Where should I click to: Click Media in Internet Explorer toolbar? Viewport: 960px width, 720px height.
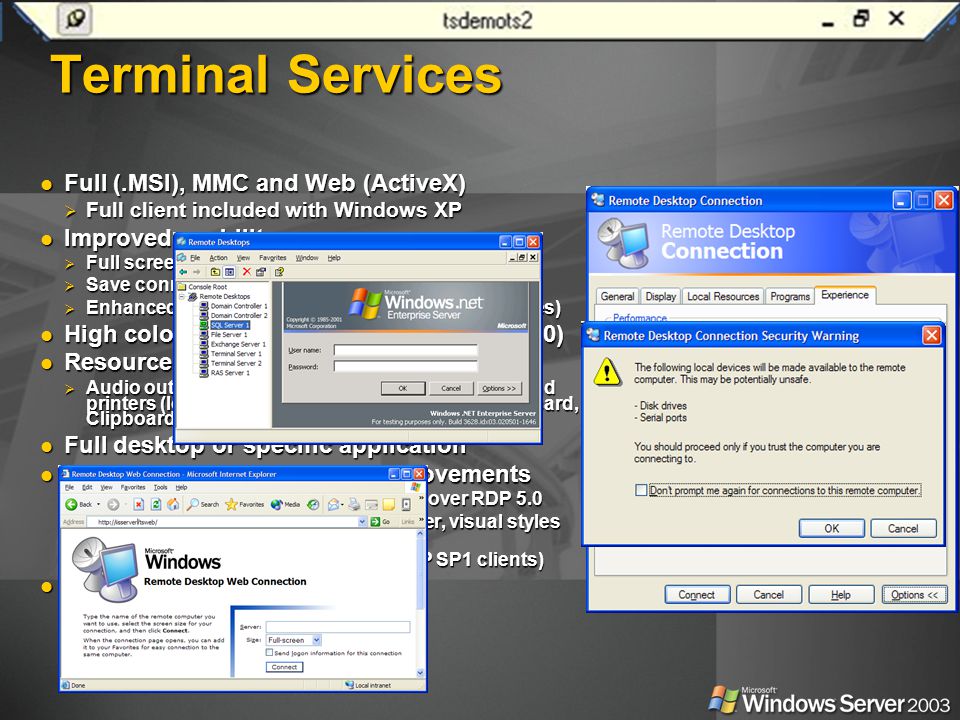click(x=285, y=504)
